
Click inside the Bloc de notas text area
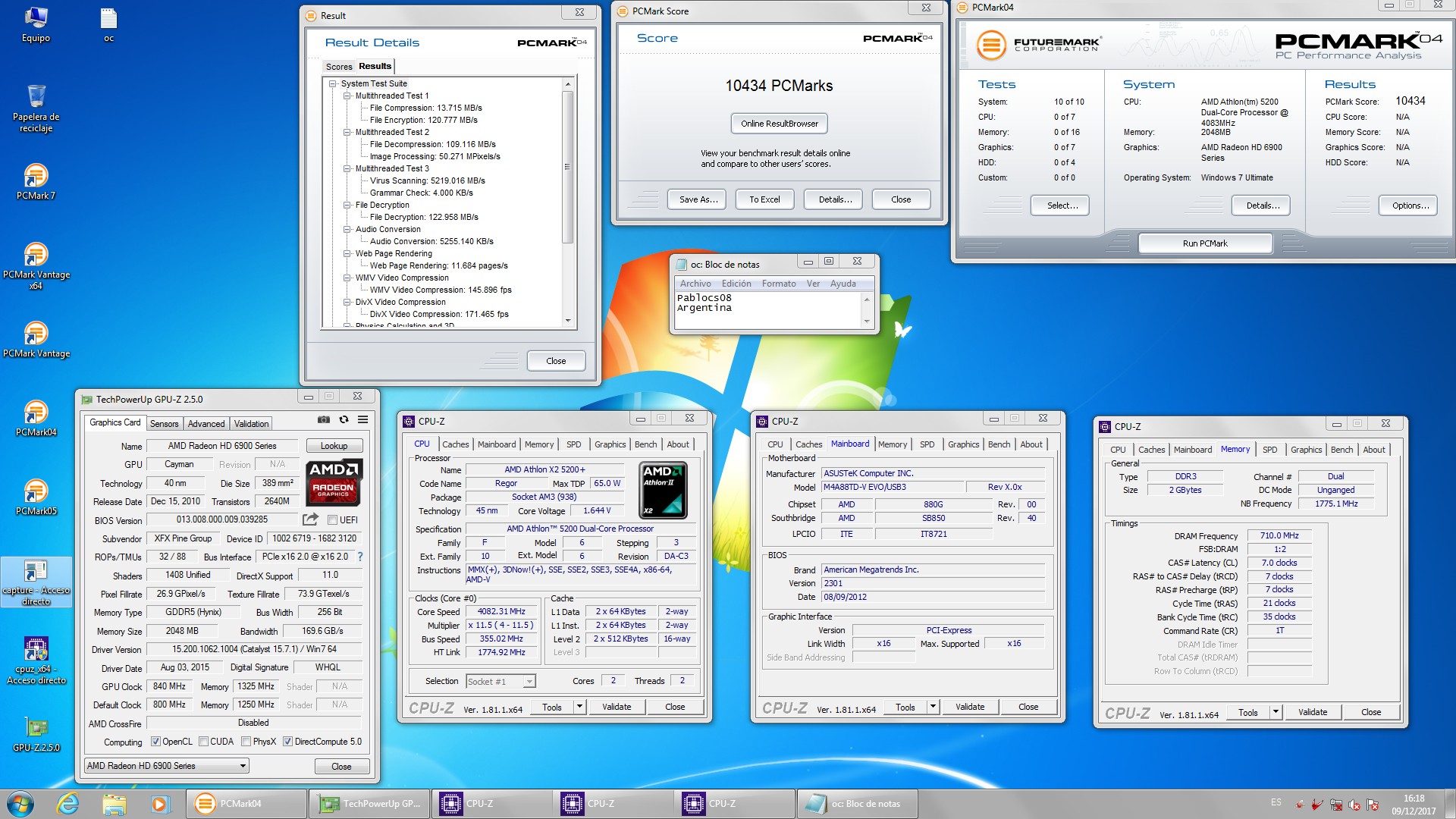coord(767,309)
